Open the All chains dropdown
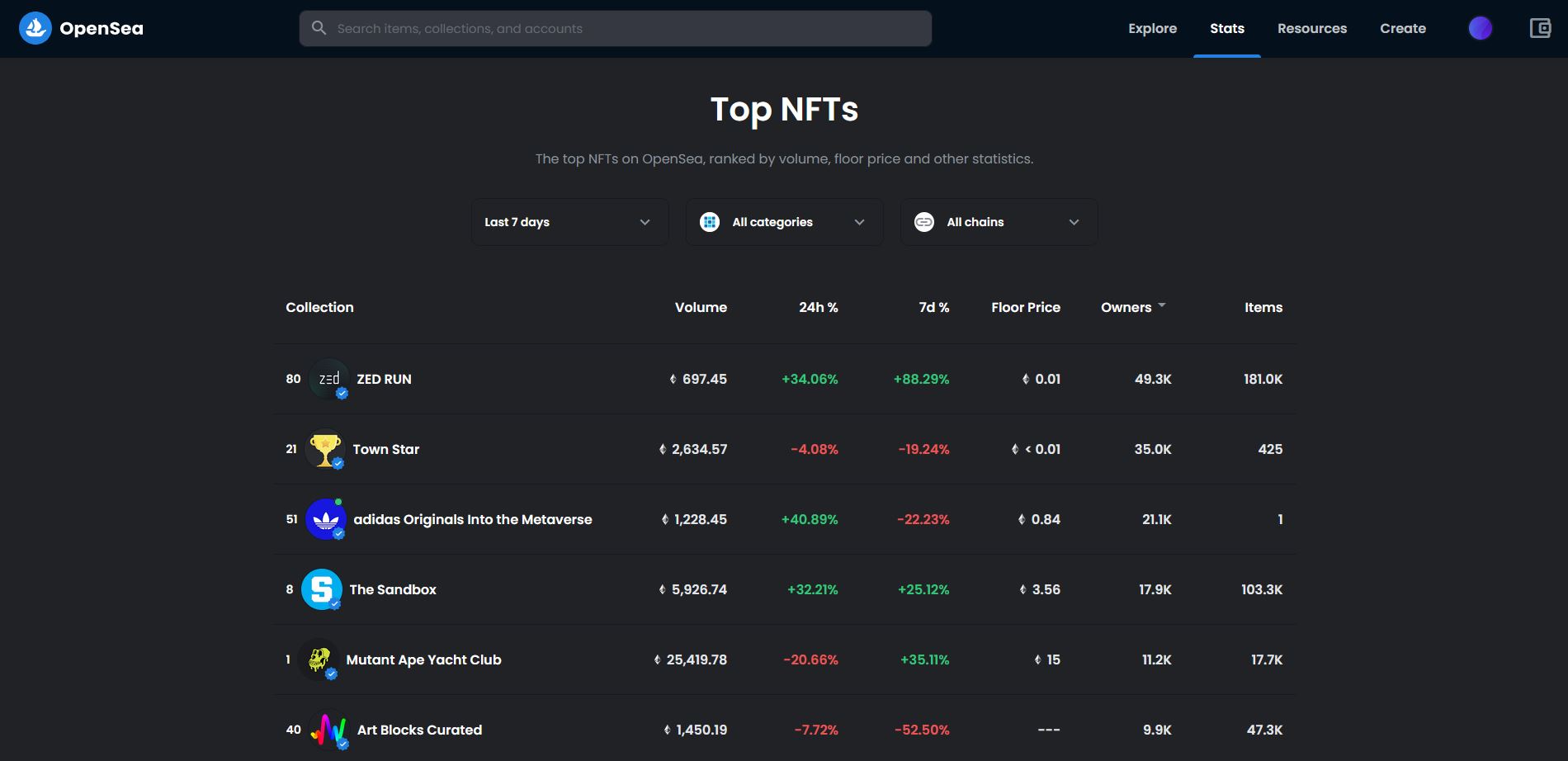1568x761 pixels. tap(999, 222)
